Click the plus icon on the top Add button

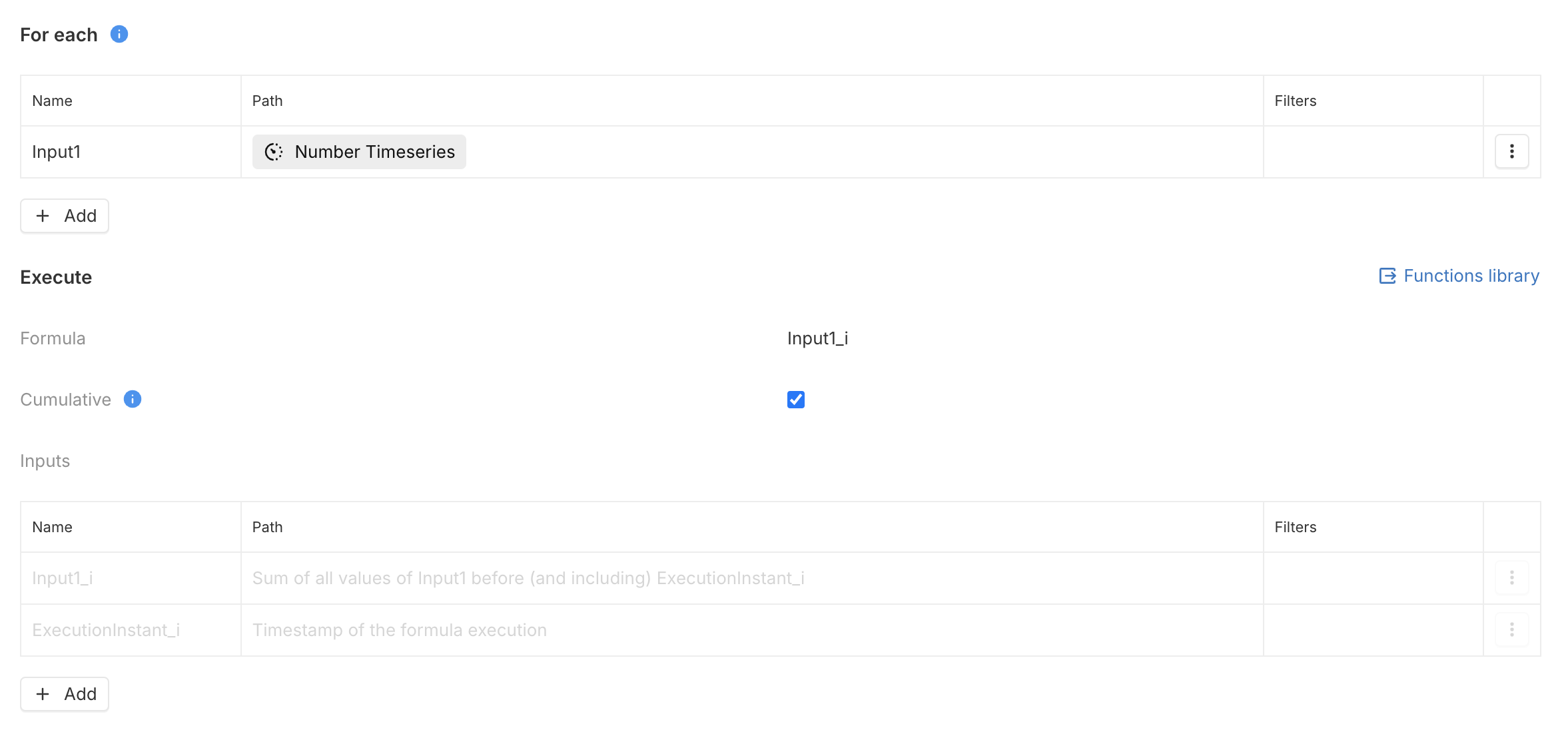coord(42,216)
